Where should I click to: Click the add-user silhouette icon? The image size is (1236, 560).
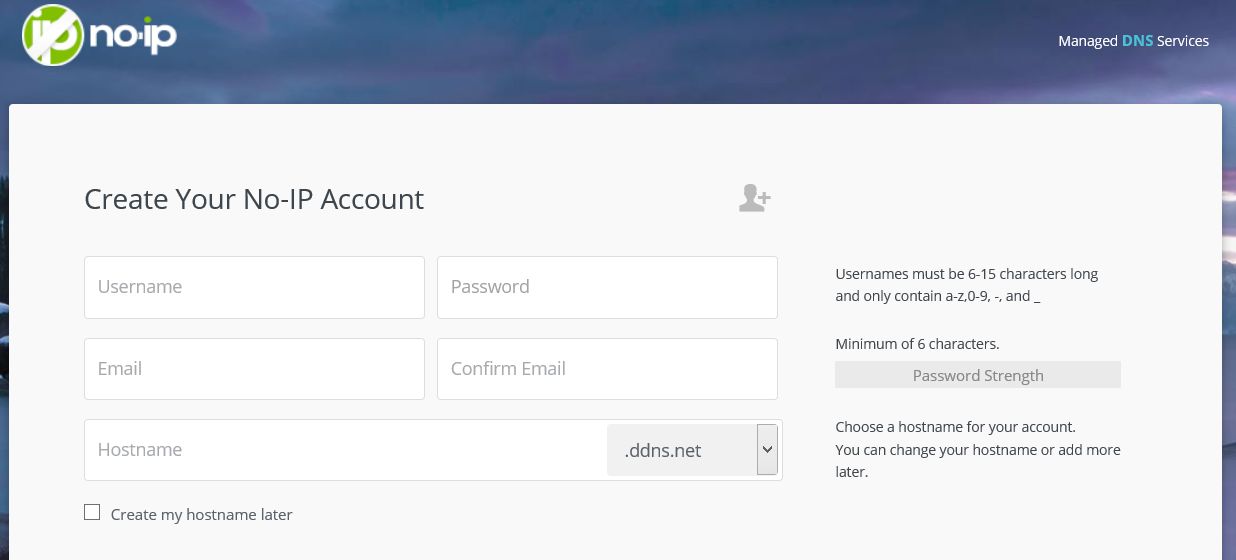[754, 198]
